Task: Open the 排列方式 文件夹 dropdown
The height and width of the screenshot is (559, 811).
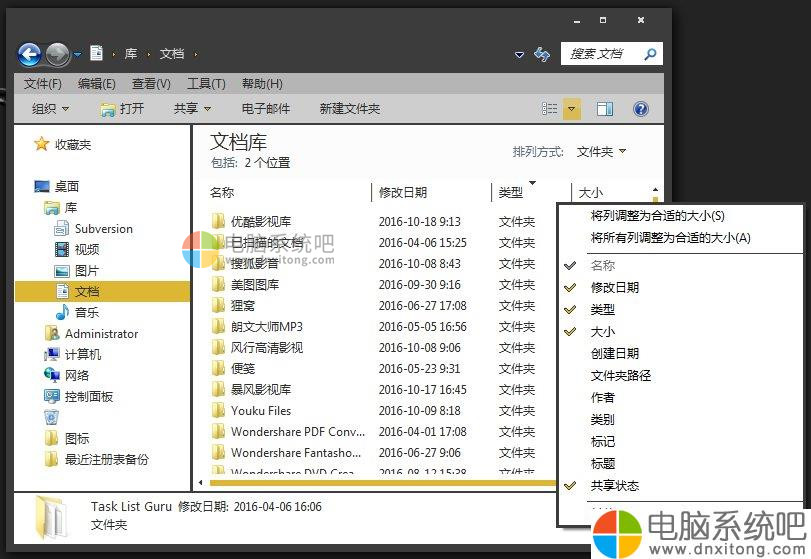Action: pyautogui.click(x=601, y=152)
